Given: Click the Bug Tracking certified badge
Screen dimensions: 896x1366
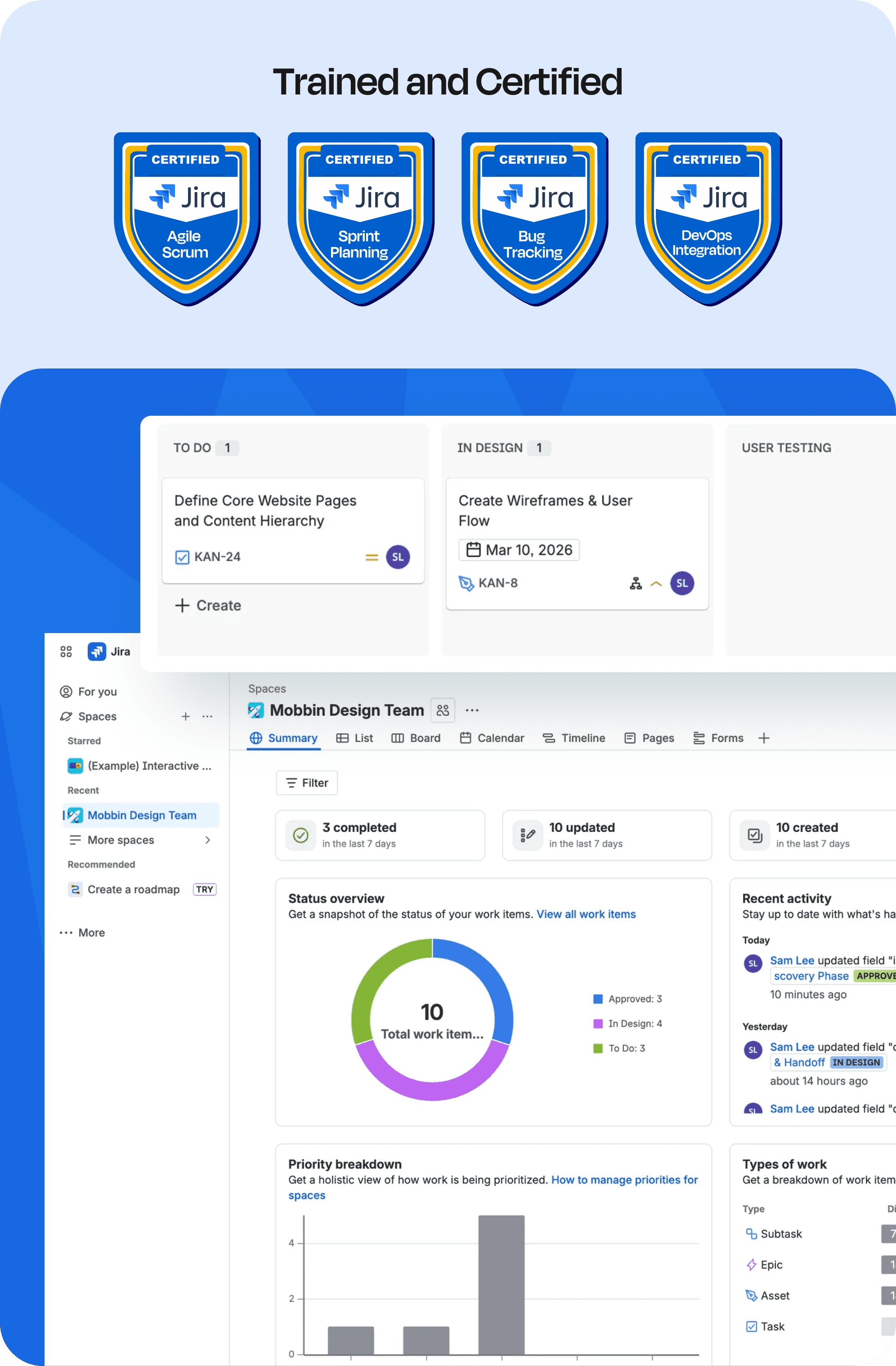Looking at the screenshot, I should click(x=535, y=219).
